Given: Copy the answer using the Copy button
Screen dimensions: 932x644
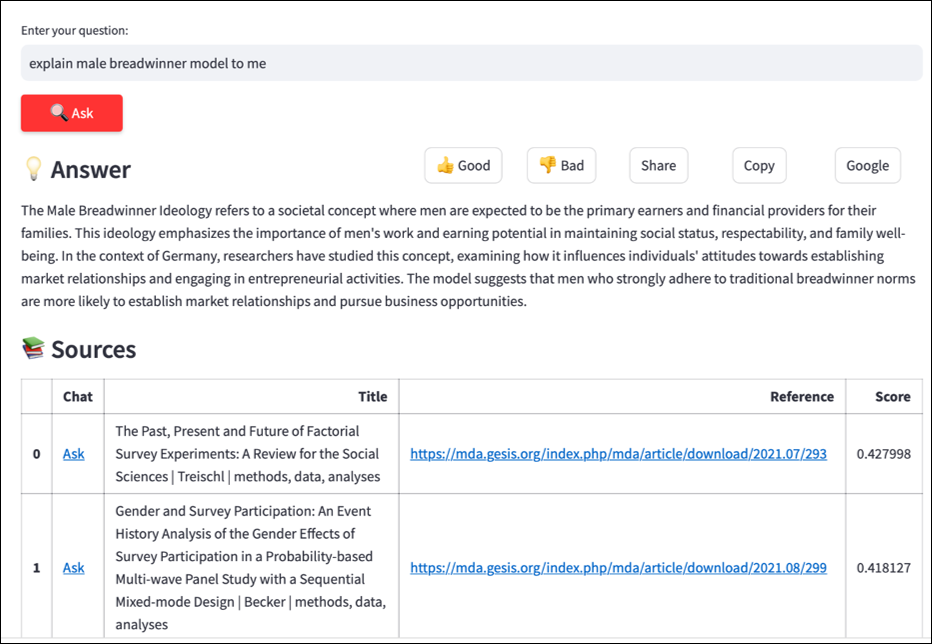Looking at the screenshot, I should (759, 166).
